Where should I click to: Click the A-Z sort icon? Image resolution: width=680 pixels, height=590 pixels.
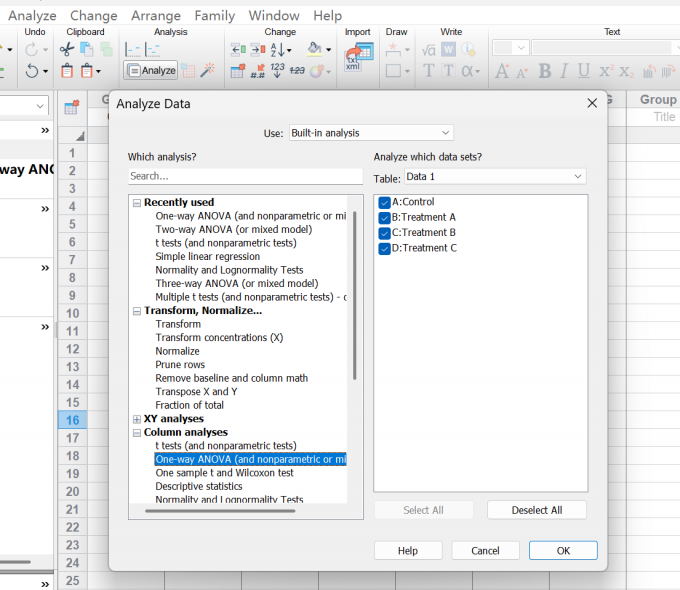click(x=278, y=49)
